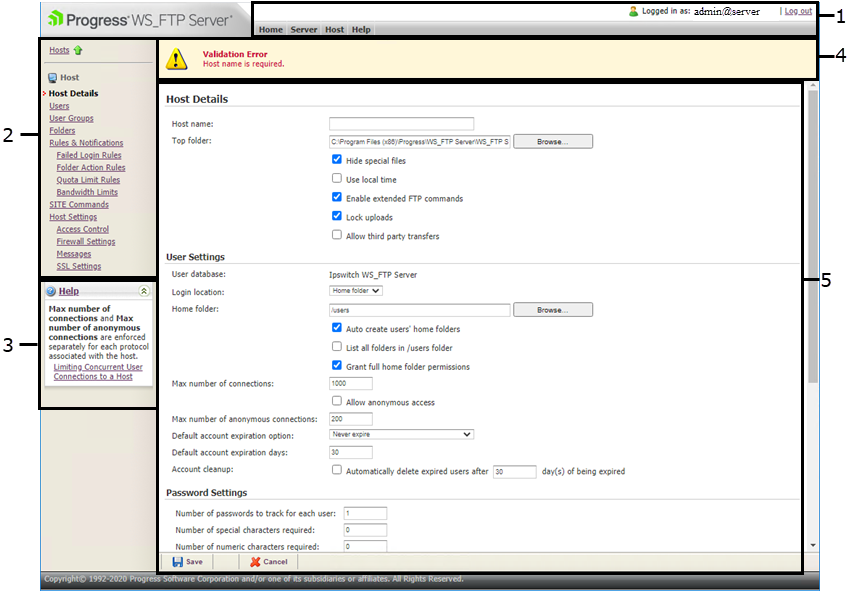Click the Progress WS_FTP Server logo
Image resolution: width=854 pixels, height=591 pixels.
tap(140, 20)
